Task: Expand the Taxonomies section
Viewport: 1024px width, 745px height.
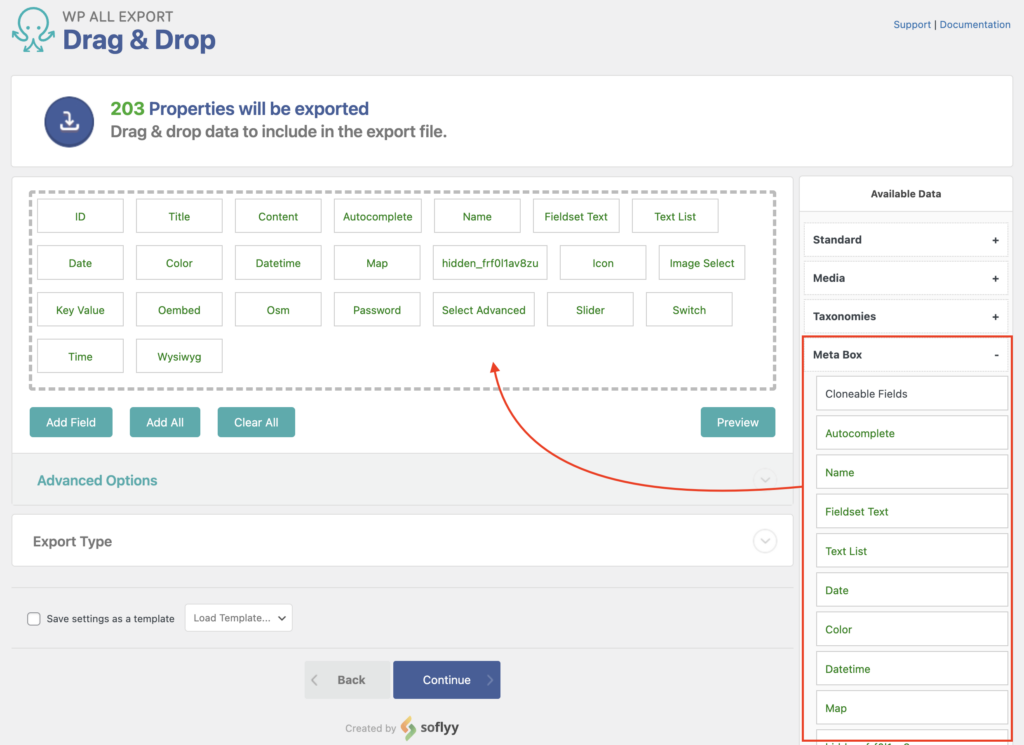Action: click(x=904, y=315)
